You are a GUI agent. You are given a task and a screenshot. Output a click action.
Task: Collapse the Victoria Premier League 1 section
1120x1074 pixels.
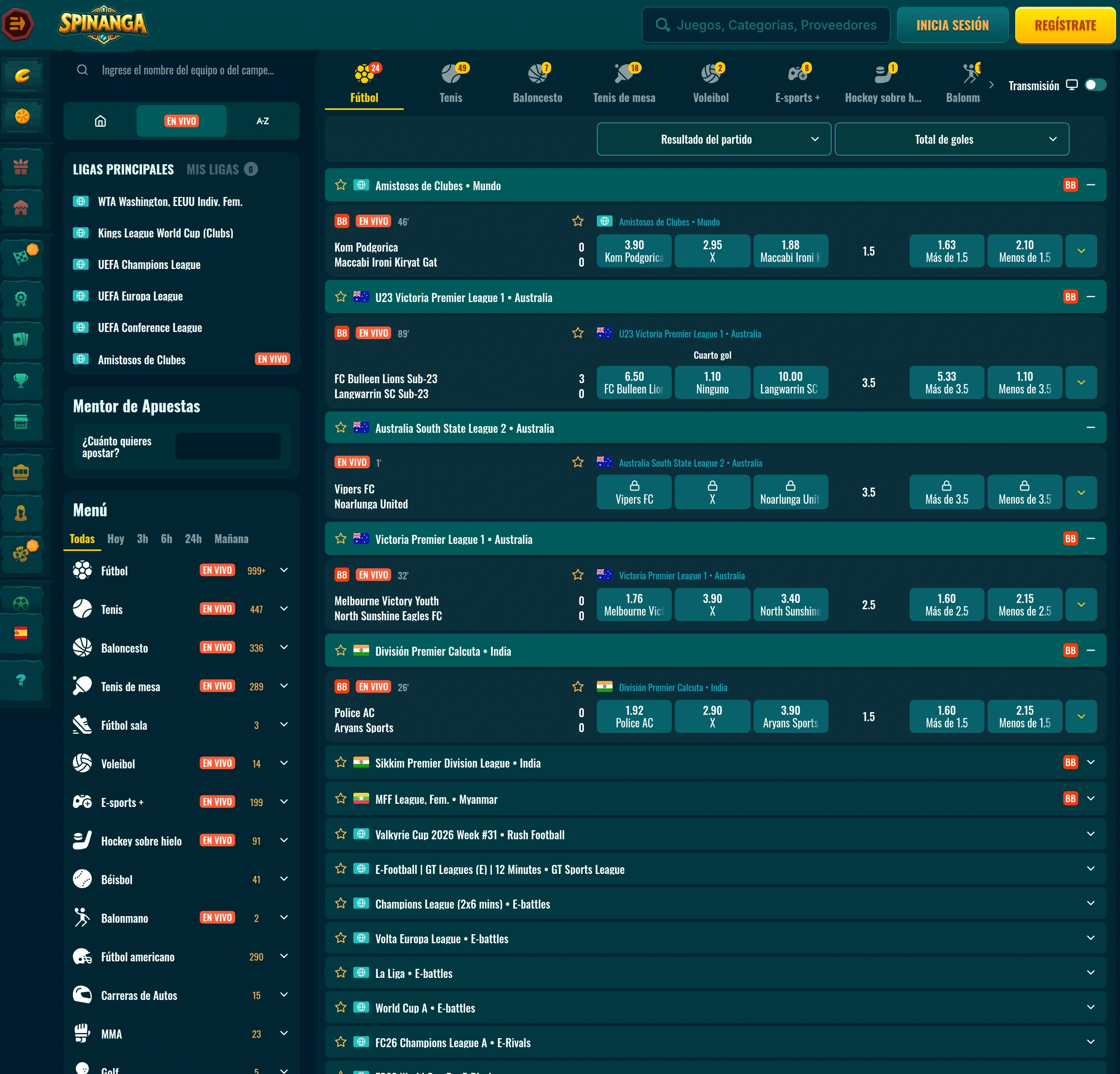1090,539
